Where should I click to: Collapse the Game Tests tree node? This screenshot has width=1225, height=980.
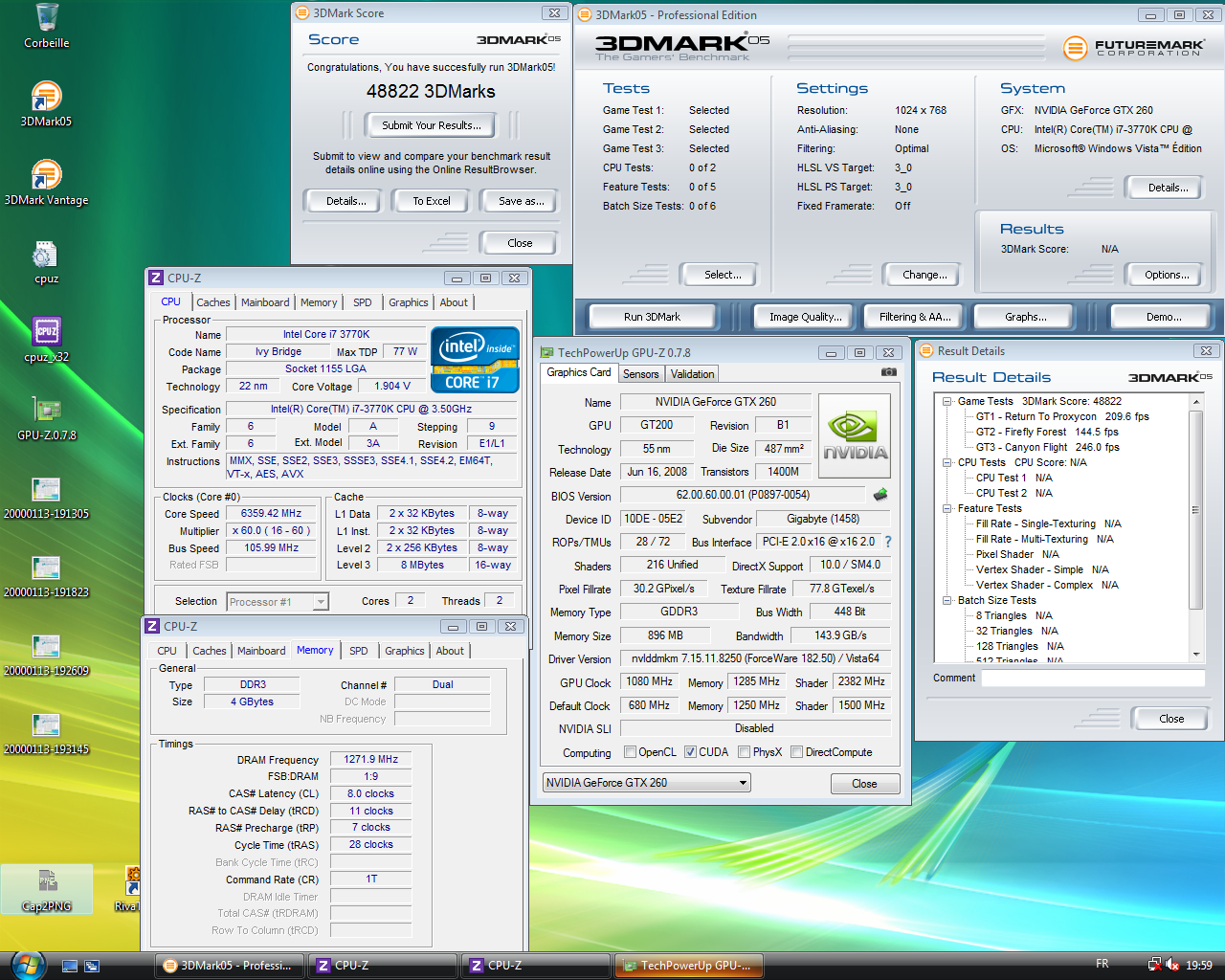pos(947,401)
